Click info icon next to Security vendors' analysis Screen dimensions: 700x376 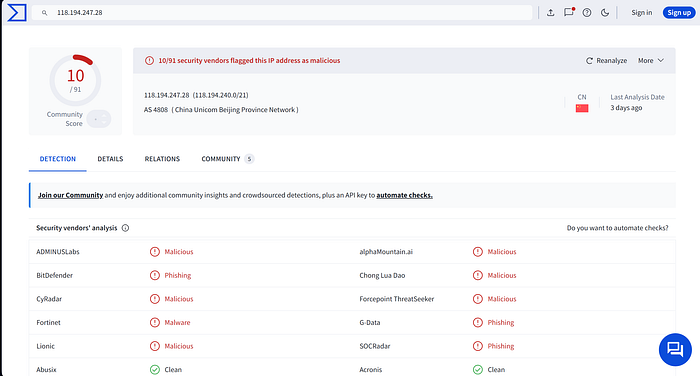(x=125, y=228)
